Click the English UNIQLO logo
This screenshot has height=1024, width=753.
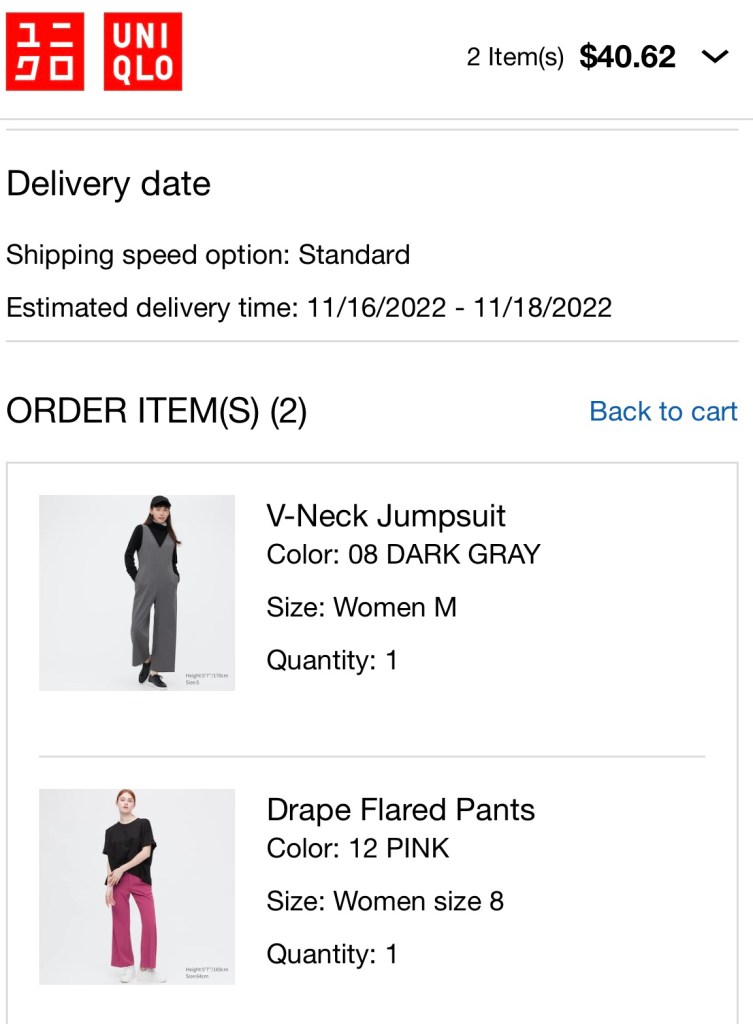(x=143, y=52)
